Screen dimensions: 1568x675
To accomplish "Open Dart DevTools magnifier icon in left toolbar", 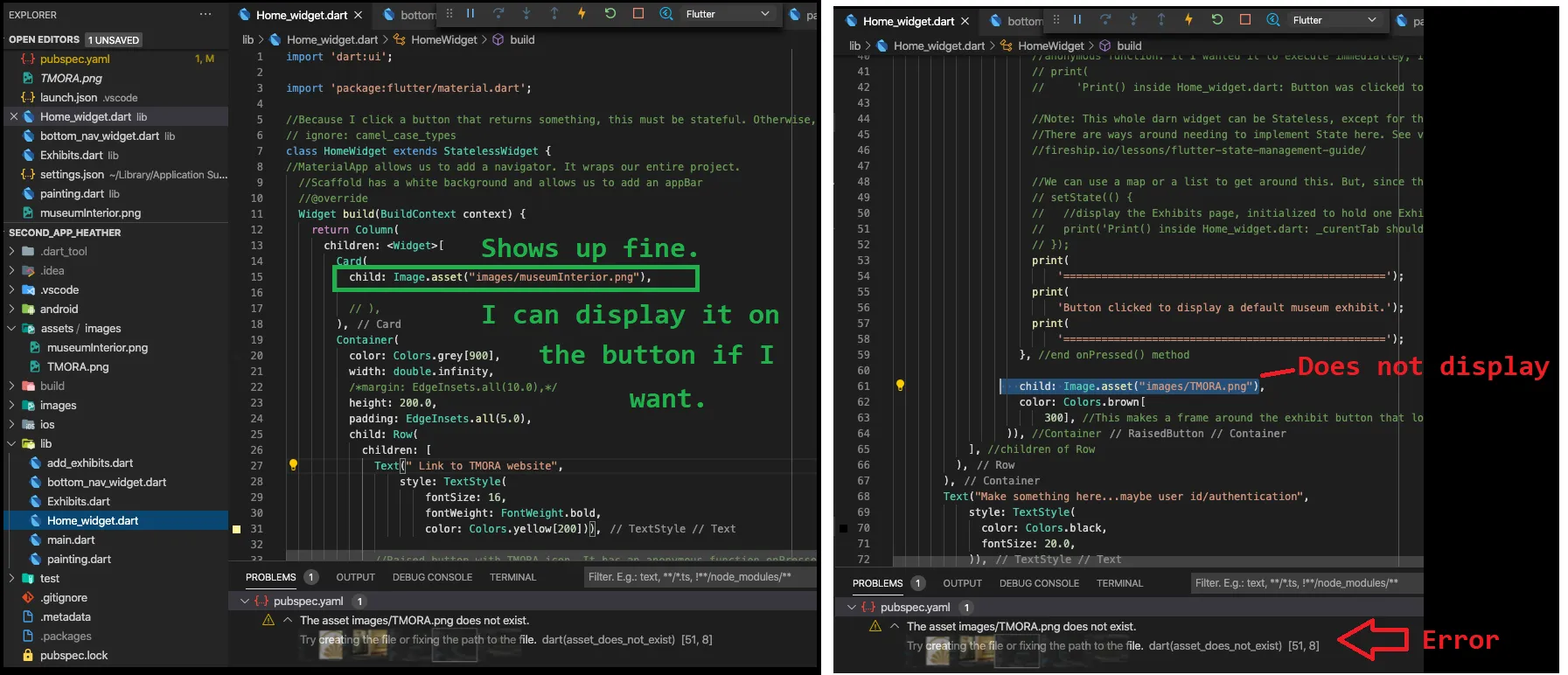I will coord(666,14).
